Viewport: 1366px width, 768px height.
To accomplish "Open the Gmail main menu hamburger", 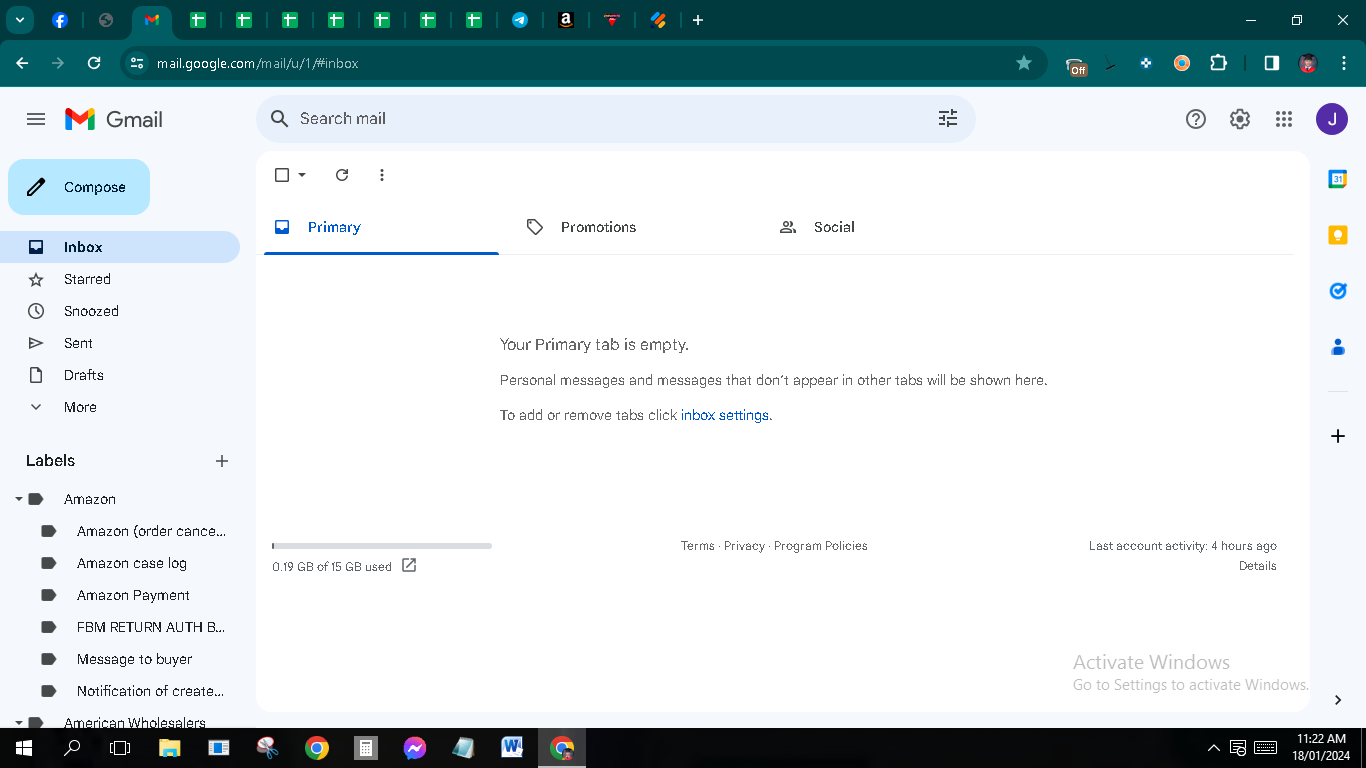I will point(36,119).
